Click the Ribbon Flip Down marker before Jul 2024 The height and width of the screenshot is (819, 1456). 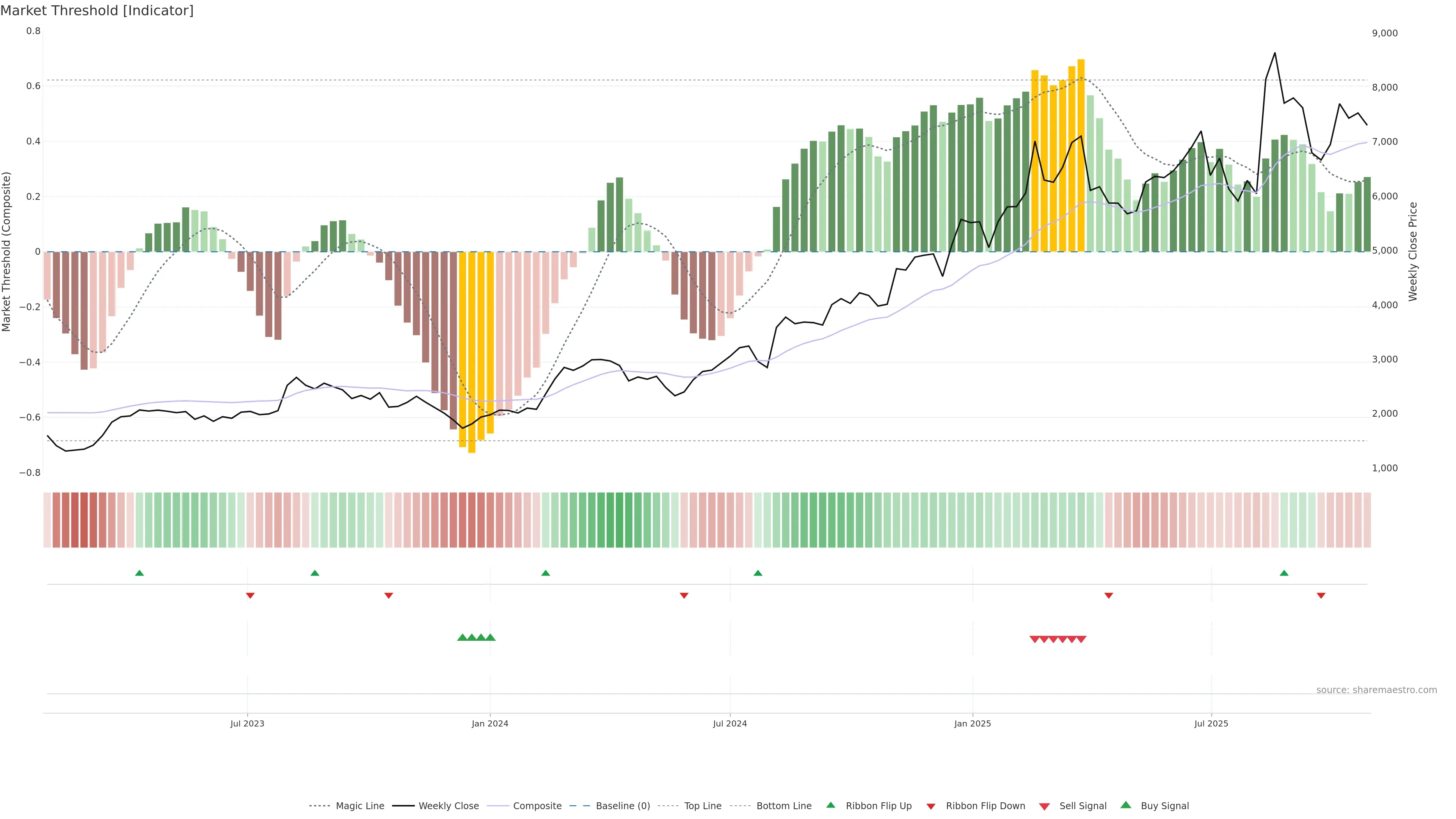[x=684, y=595]
